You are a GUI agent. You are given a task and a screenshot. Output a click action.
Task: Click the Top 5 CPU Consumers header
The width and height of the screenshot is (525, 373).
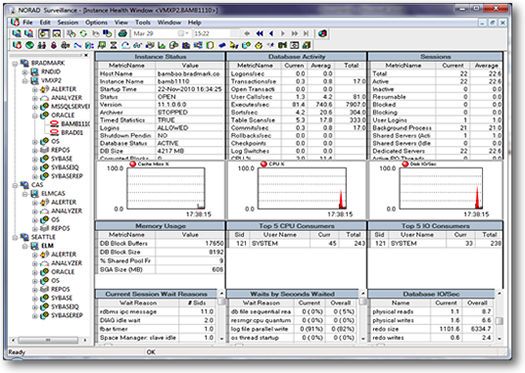[297, 226]
